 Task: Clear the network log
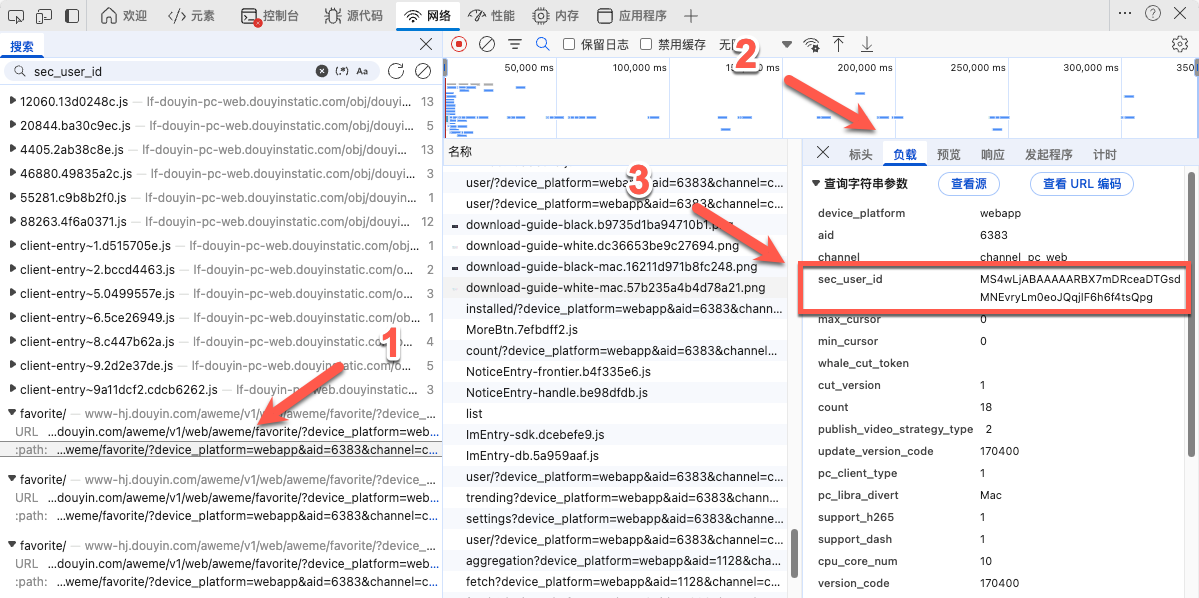(x=486, y=43)
